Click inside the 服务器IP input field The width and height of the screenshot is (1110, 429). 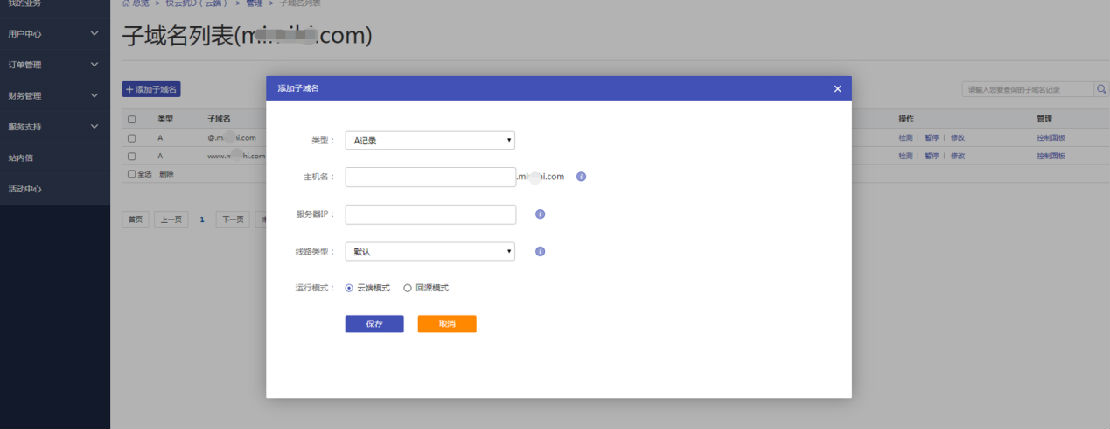430,214
